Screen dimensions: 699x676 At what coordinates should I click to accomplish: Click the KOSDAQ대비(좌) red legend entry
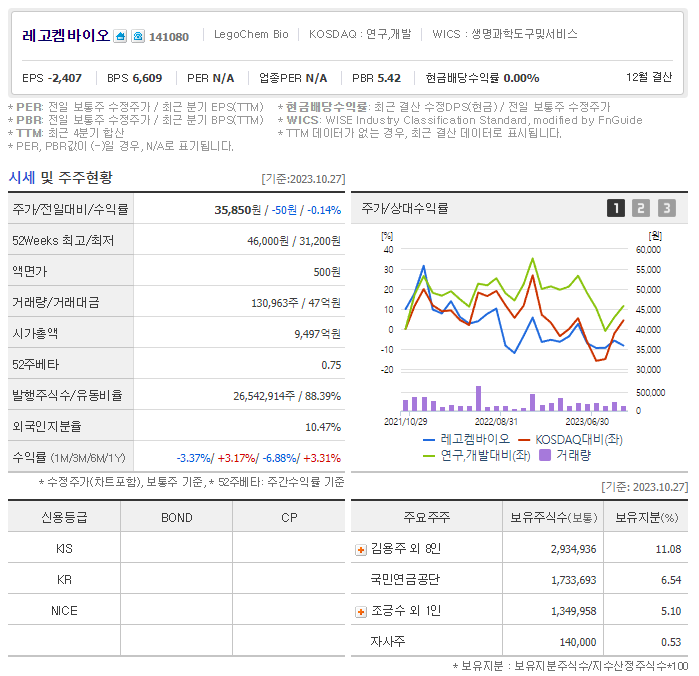(571, 440)
